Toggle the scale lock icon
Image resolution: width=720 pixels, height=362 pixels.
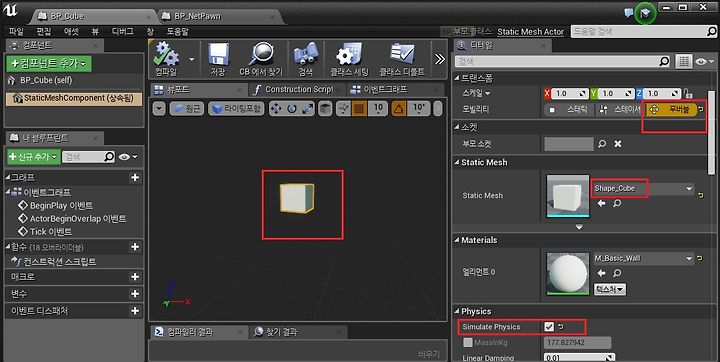tap(688, 93)
